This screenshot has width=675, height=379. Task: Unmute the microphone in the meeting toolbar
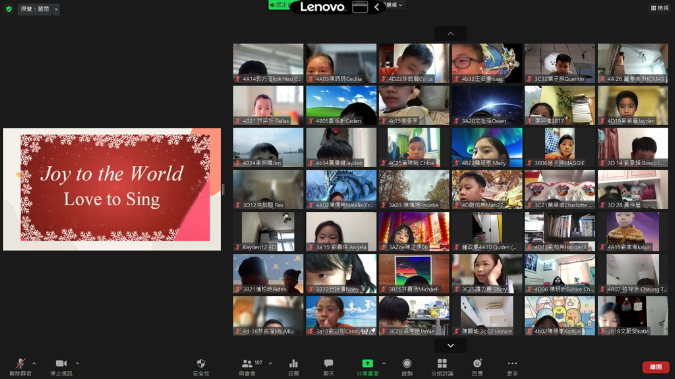click(20, 367)
